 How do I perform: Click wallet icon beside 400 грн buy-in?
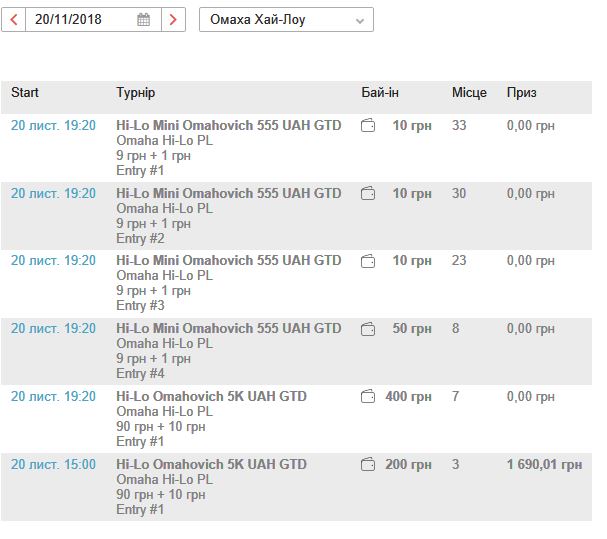(x=368, y=397)
